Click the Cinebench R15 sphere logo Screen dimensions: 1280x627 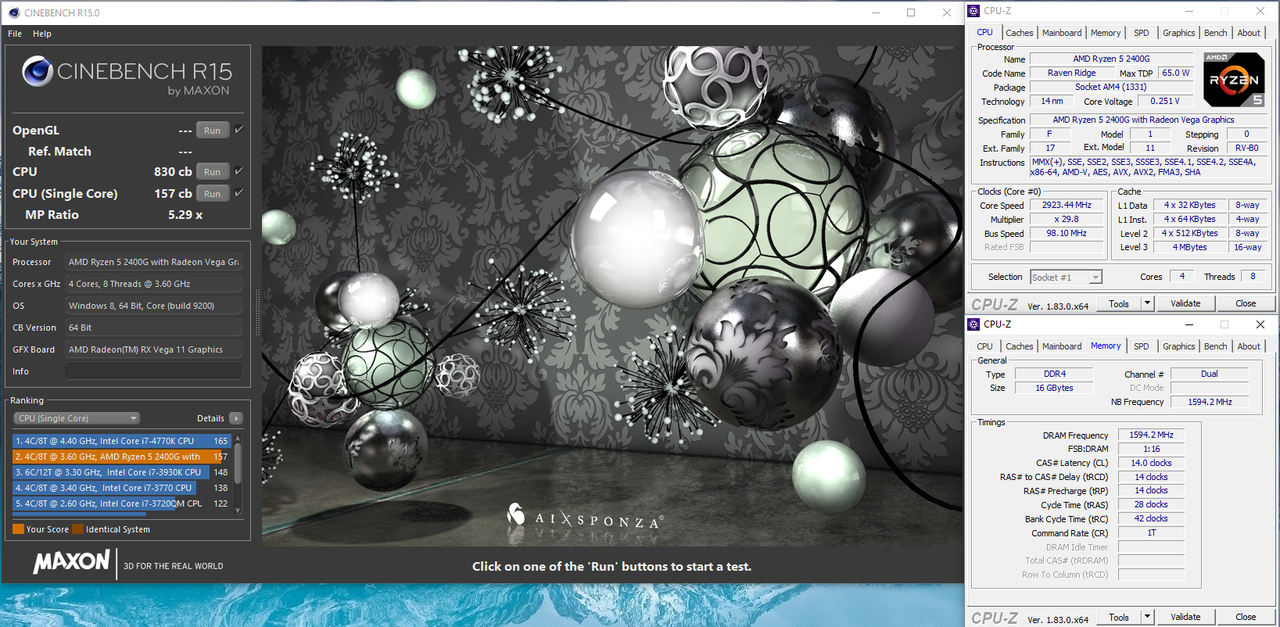pyautogui.click(x=38, y=72)
